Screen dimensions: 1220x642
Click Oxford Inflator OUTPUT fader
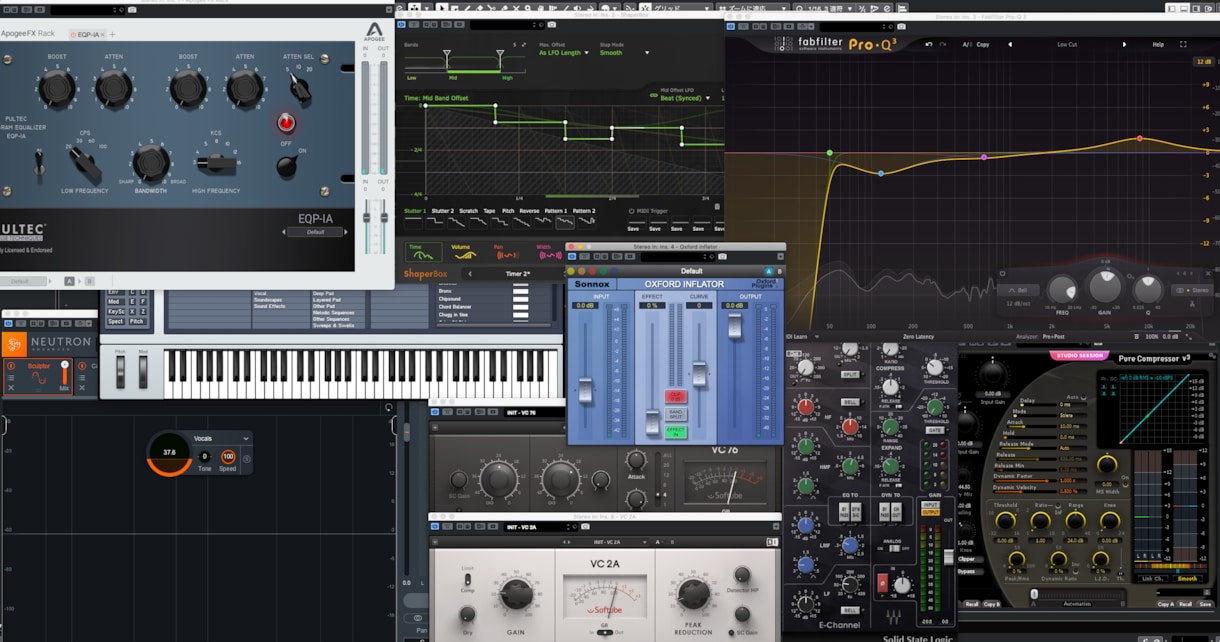735,326
